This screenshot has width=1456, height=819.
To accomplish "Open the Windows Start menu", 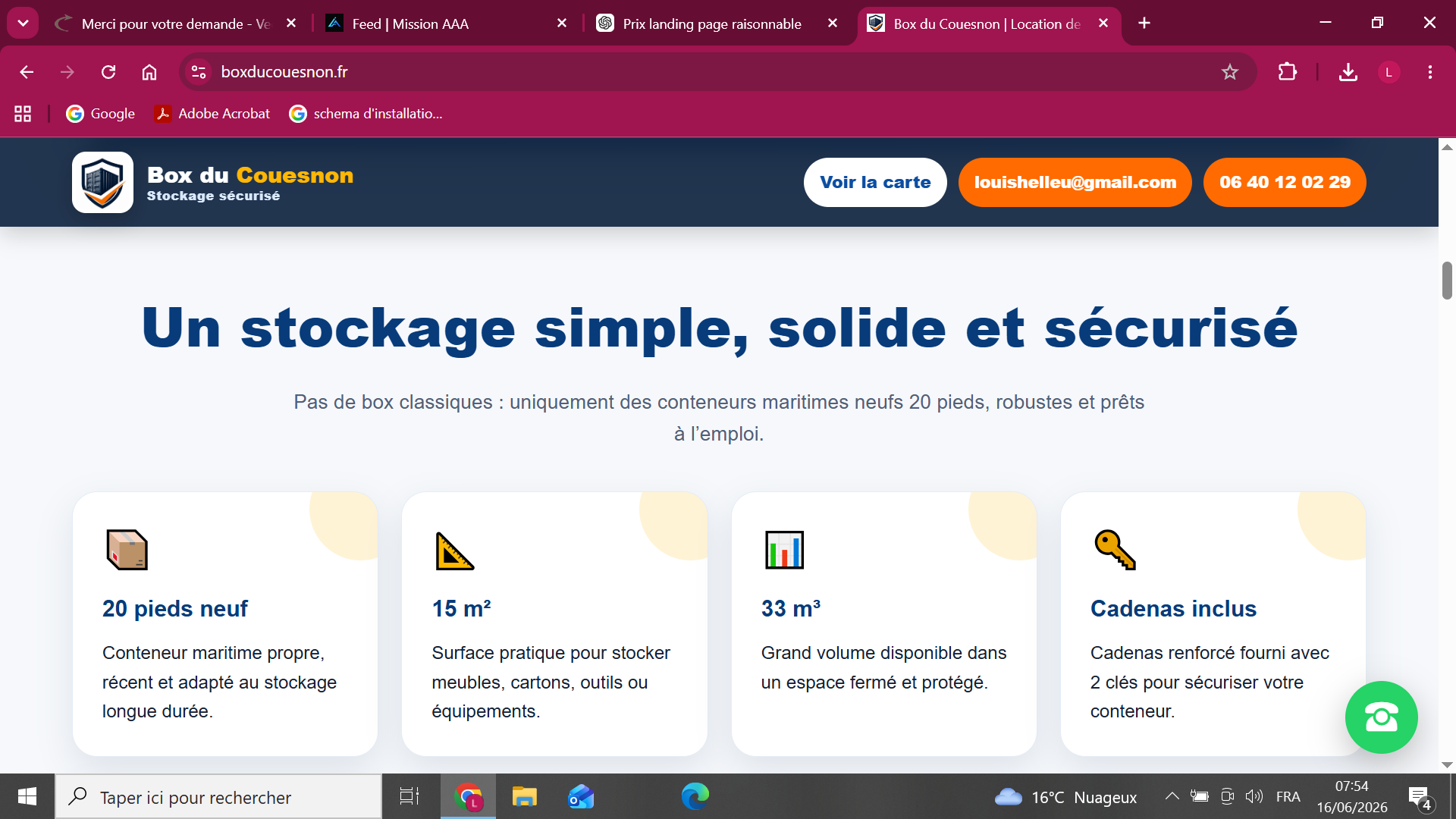I will (x=27, y=796).
